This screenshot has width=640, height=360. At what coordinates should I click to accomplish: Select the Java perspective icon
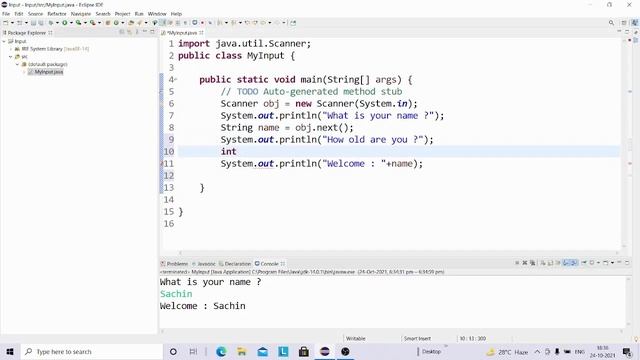coord(635,23)
